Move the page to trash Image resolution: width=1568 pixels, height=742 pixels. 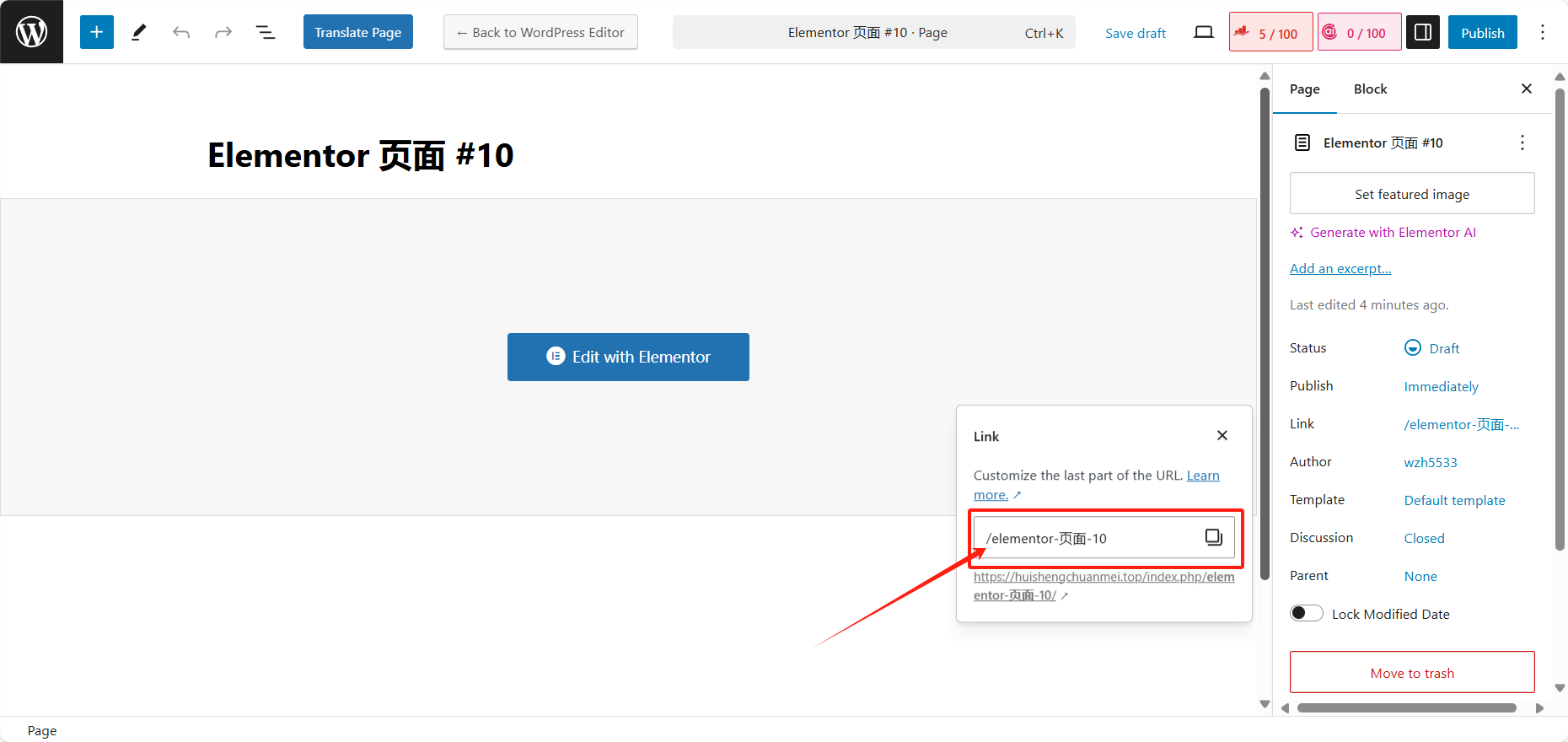tap(1412, 673)
